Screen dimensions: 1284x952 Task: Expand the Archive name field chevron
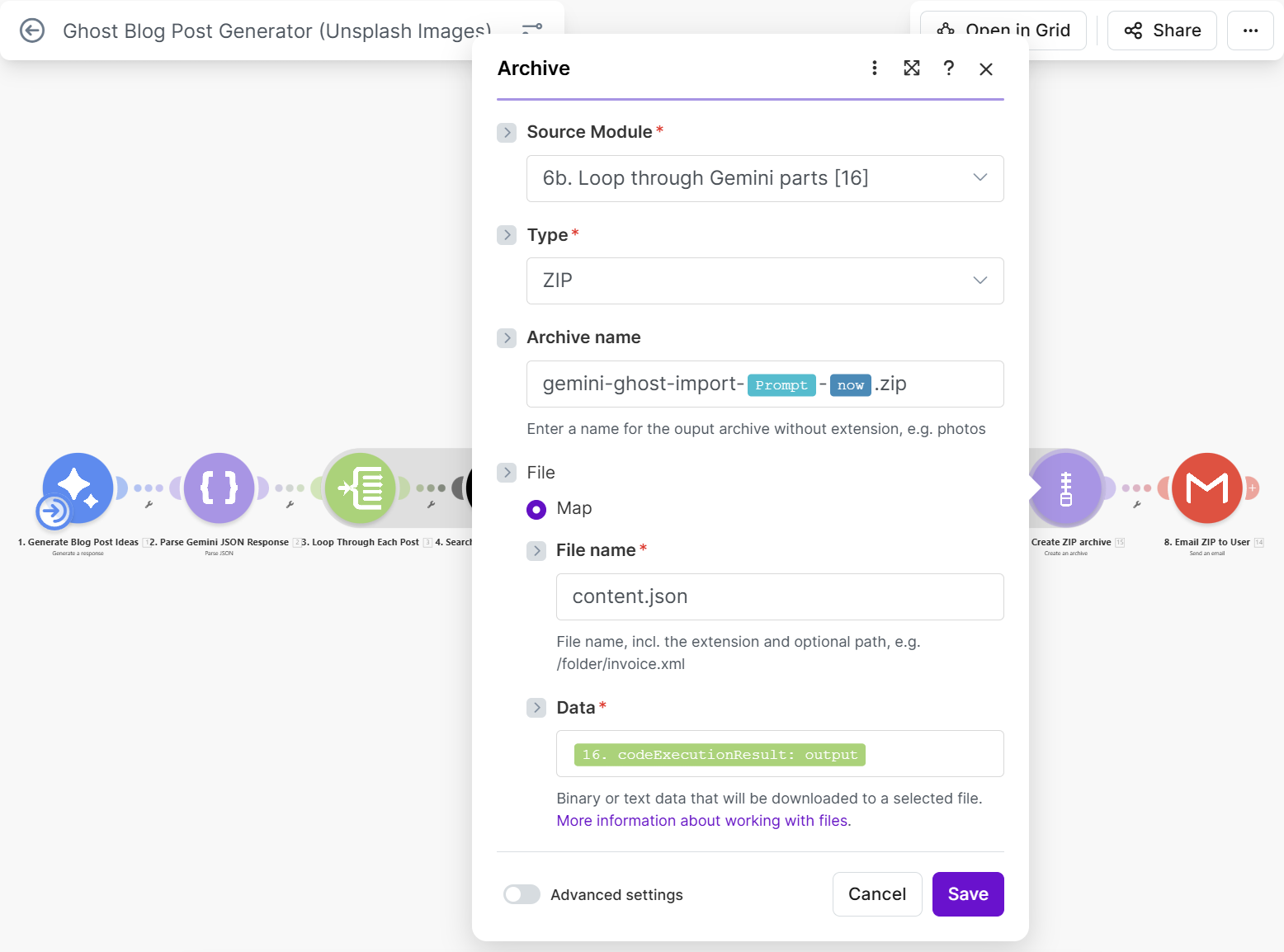click(x=507, y=337)
